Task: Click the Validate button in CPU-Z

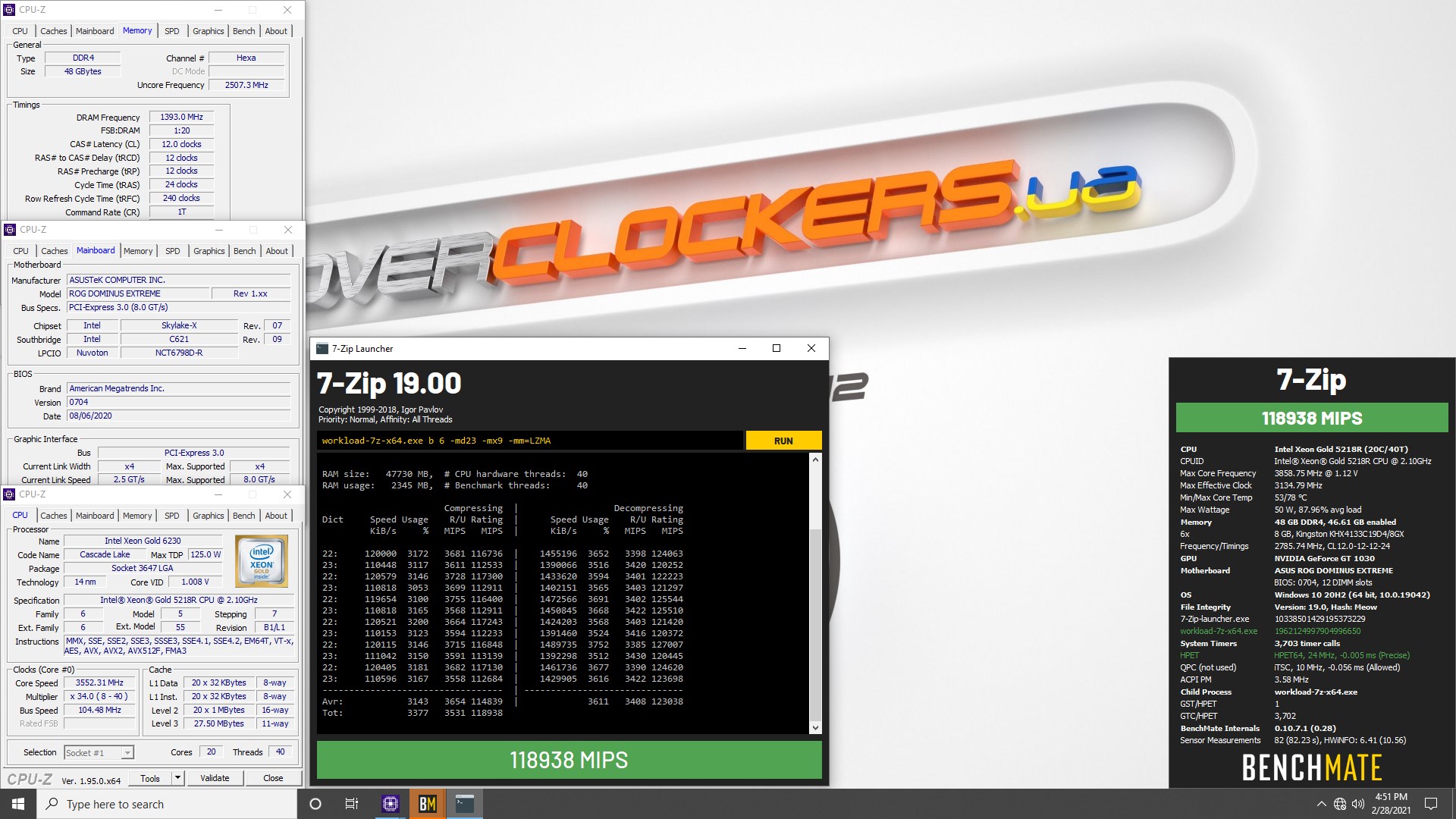Action: (x=215, y=778)
